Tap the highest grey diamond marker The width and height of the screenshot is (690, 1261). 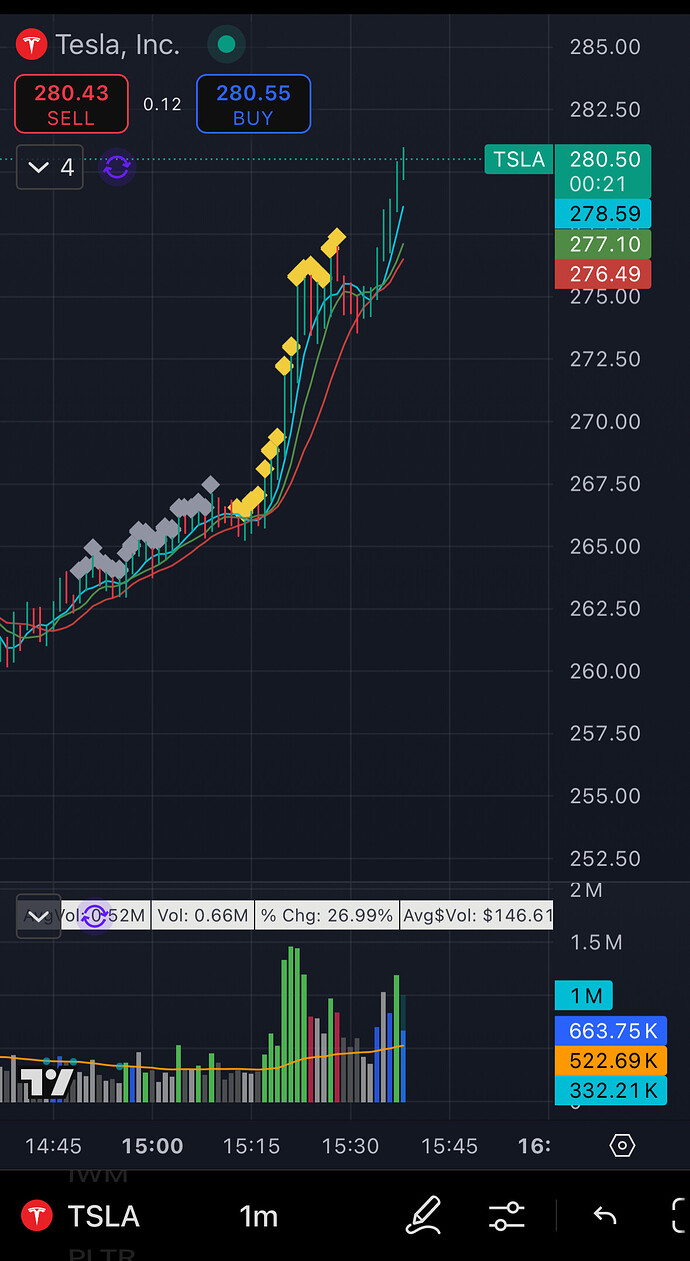pyautogui.click(x=209, y=485)
